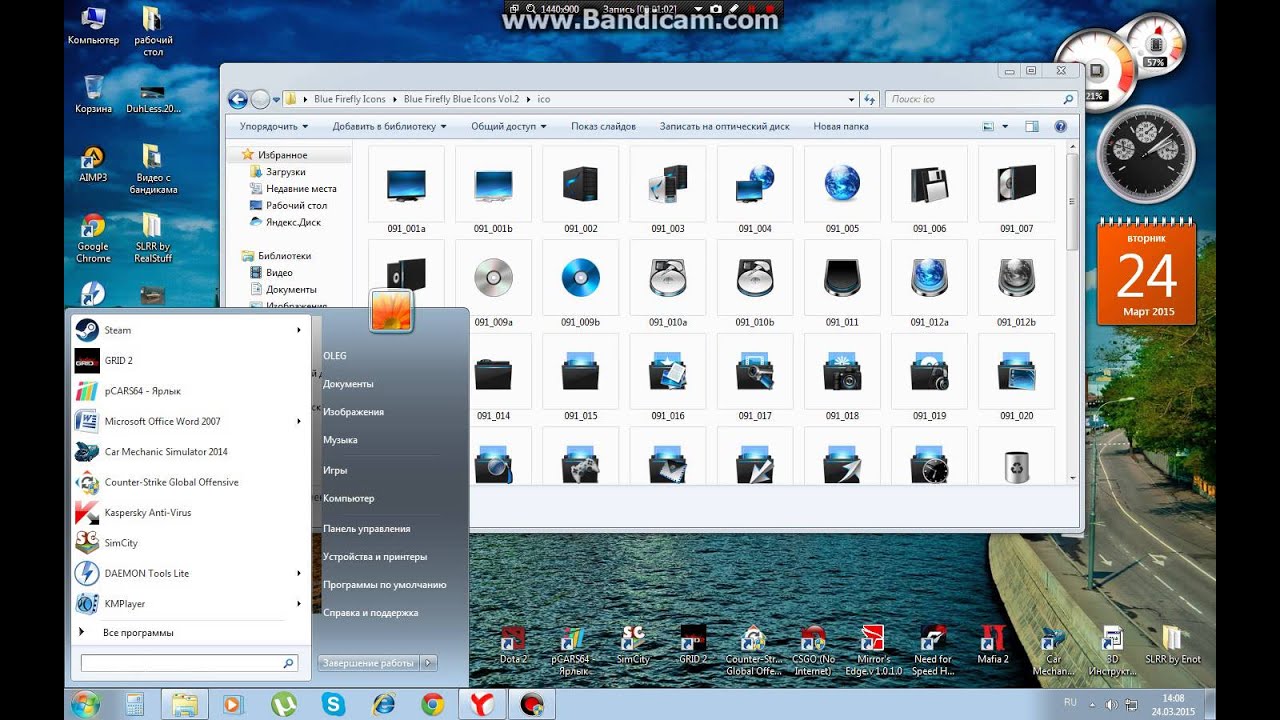Image resolution: width=1280 pixels, height=720 pixels.
Task: Click Explorer back navigation arrow
Action: click(x=238, y=99)
